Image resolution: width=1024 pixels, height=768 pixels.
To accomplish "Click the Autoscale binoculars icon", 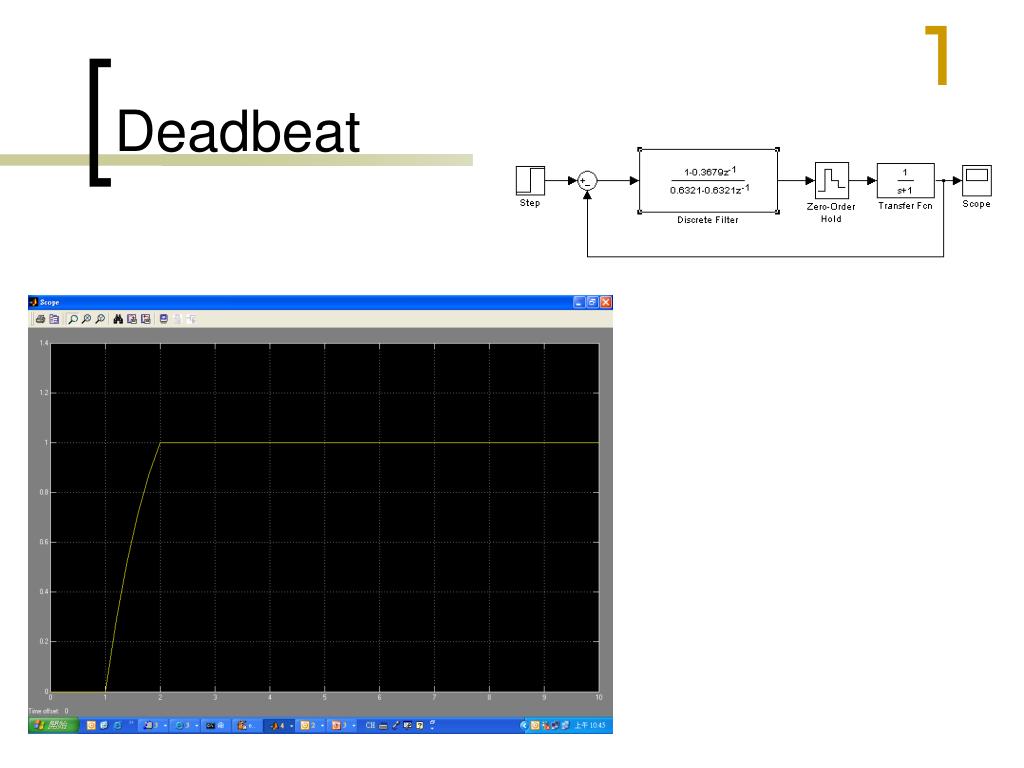I will [x=118, y=319].
